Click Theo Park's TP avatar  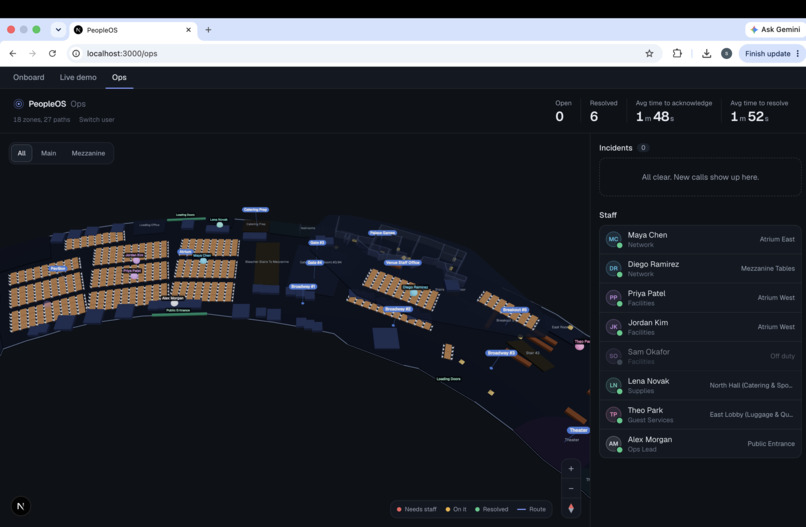pyautogui.click(x=613, y=415)
